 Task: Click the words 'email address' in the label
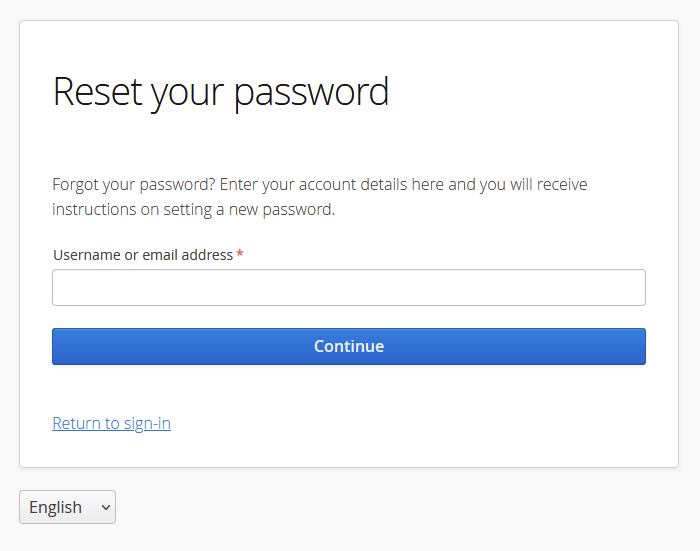(x=188, y=255)
